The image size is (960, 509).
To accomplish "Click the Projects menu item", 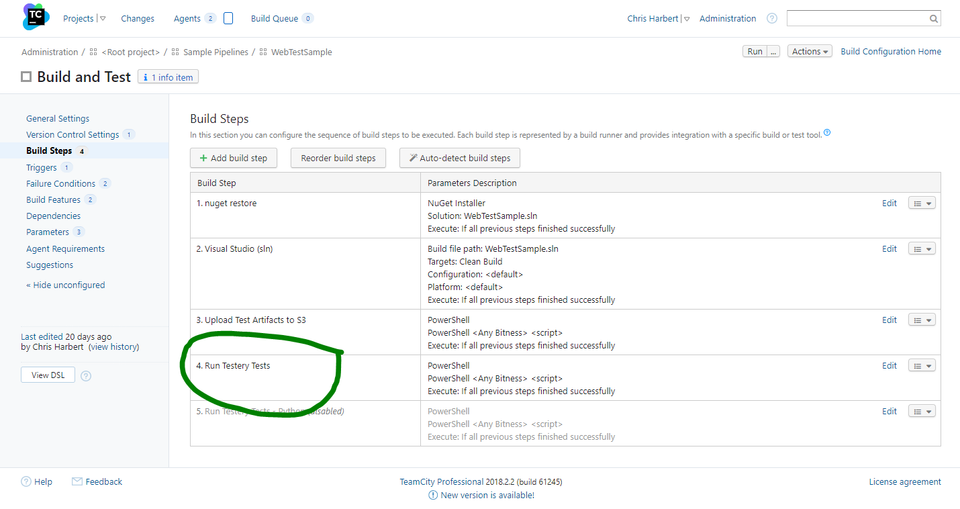I will pos(78,18).
